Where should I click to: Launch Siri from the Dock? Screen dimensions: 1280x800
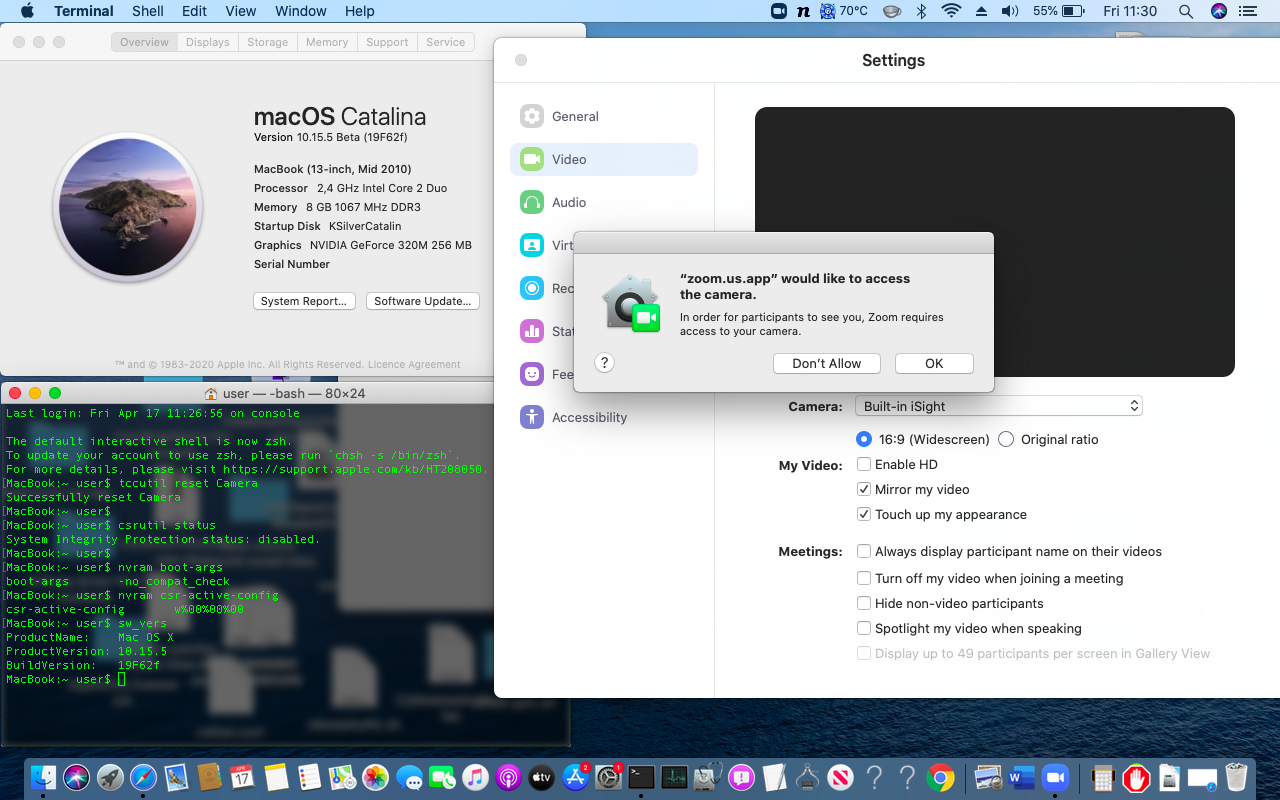pyautogui.click(x=77, y=777)
